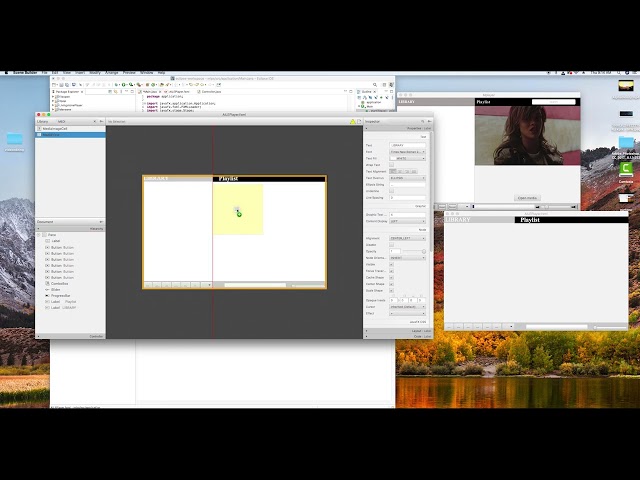Open the Node Orientation dropdown

pos(407,258)
